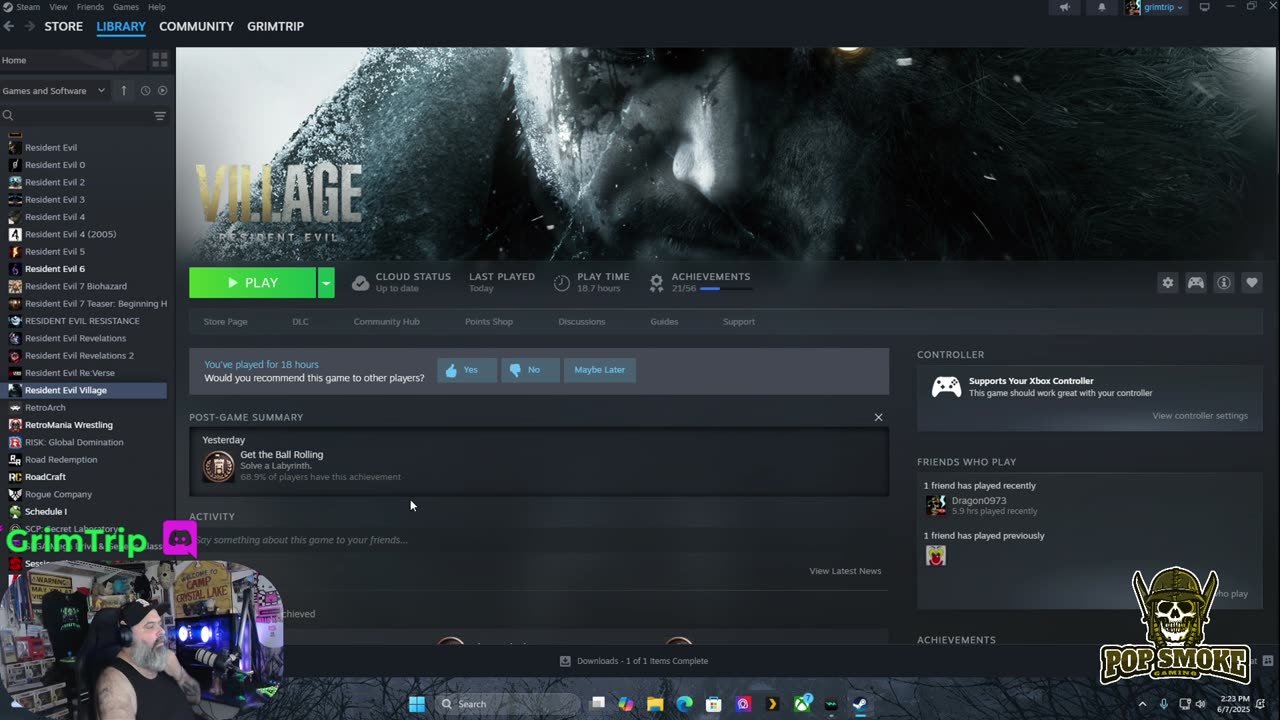1280x720 pixels.
Task: Open the Help menu
Action: pyautogui.click(x=157, y=7)
